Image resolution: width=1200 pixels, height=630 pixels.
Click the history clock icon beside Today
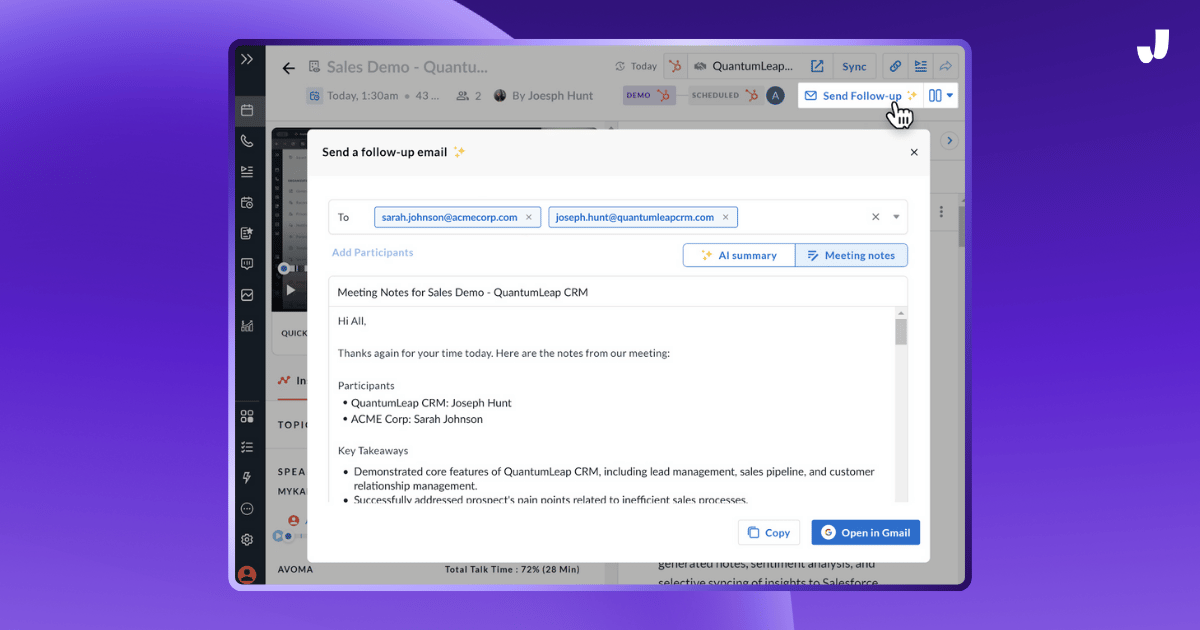tap(621, 66)
